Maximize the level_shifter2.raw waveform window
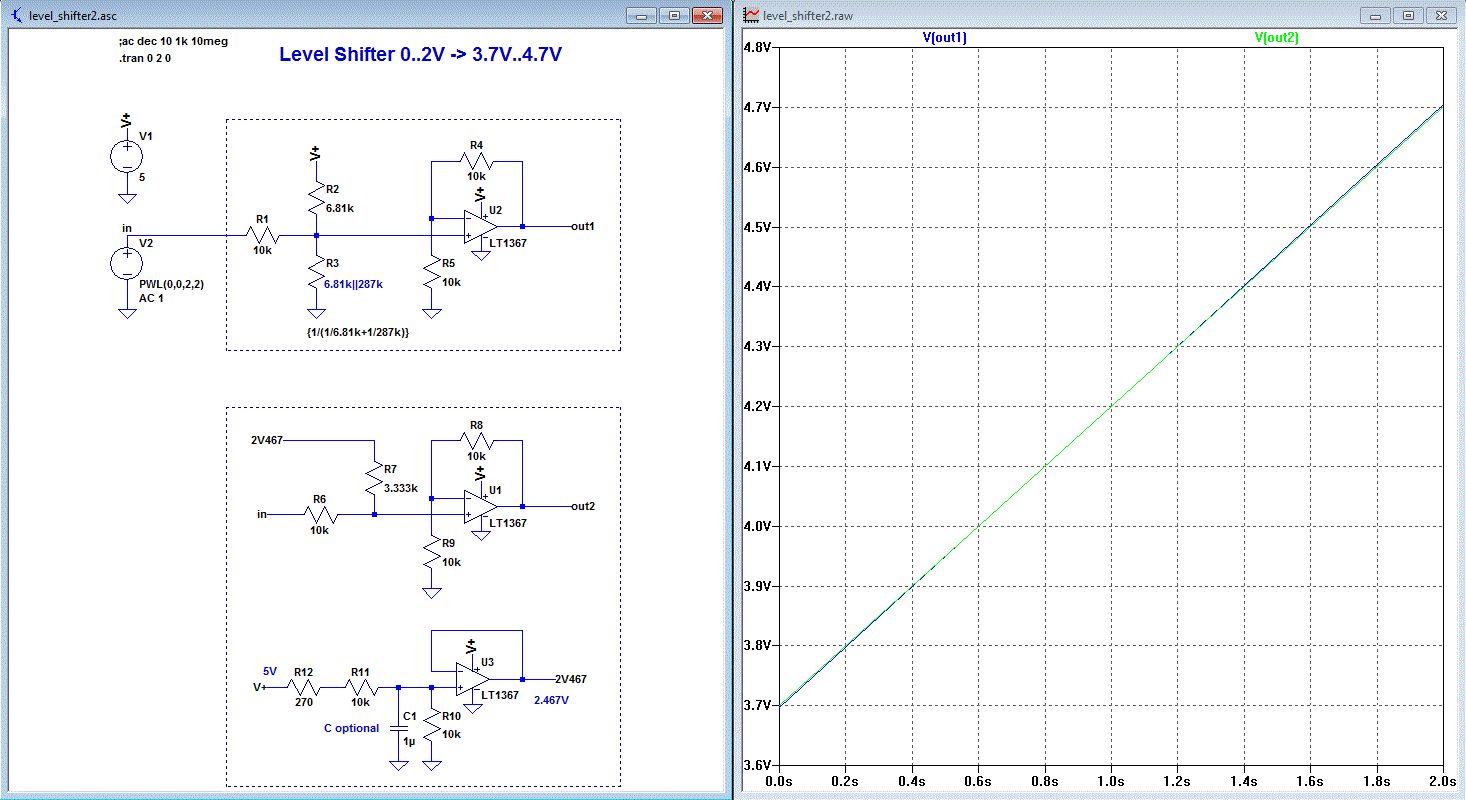 (1408, 16)
